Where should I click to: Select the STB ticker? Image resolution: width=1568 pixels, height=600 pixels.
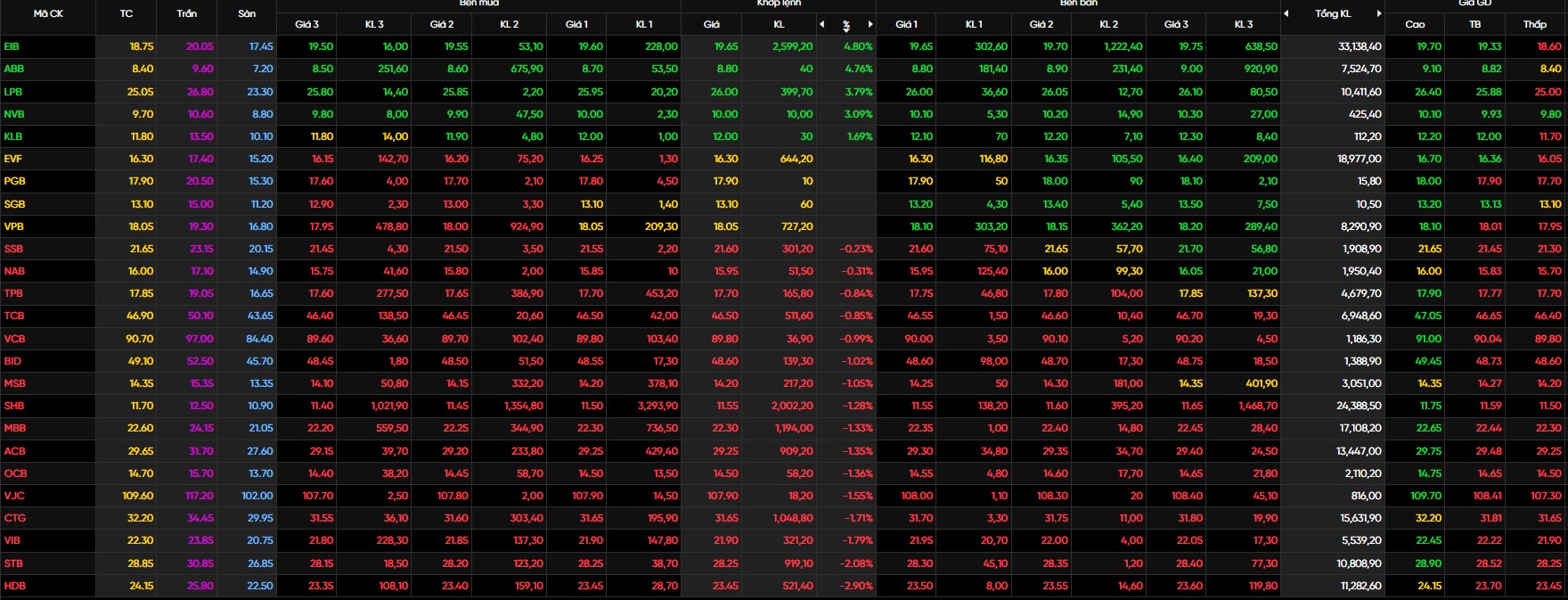click(x=13, y=563)
